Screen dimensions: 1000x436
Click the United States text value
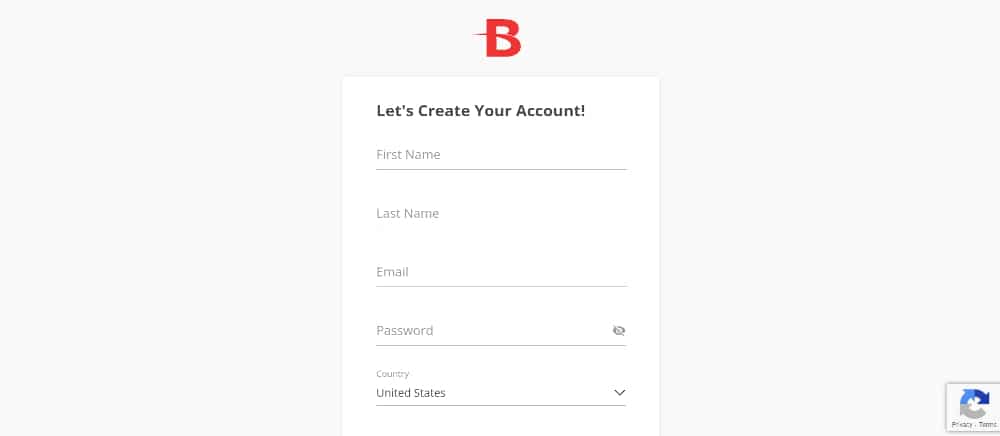point(411,393)
